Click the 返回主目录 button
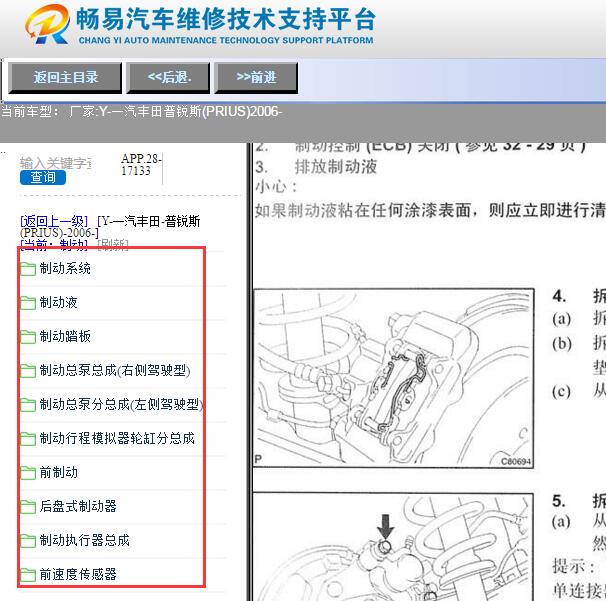 tap(65, 78)
